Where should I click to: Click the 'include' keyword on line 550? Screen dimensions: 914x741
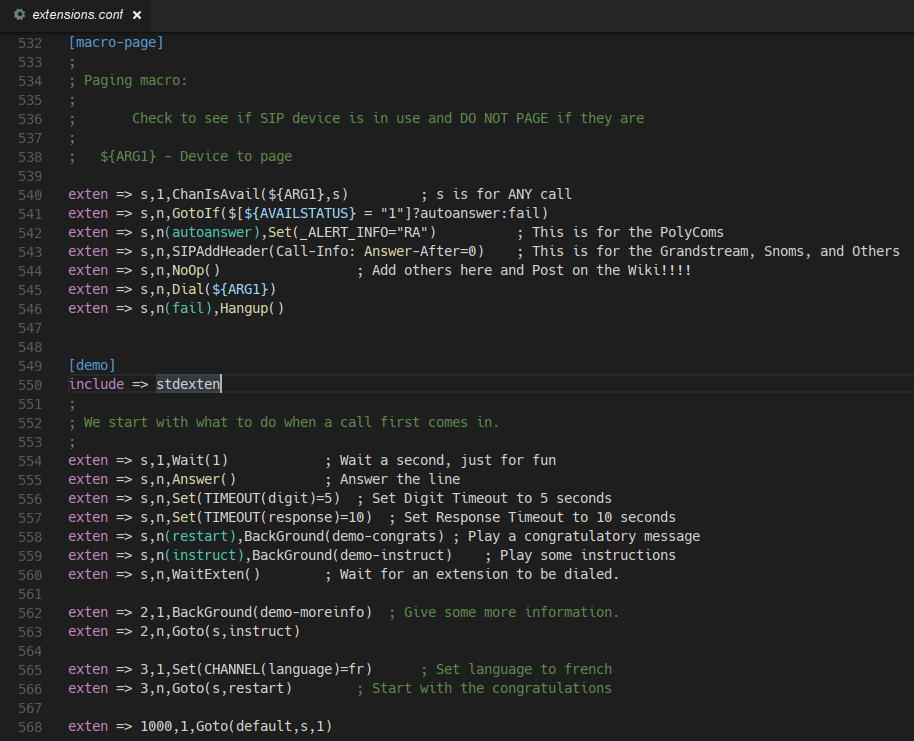[x=96, y=384]
